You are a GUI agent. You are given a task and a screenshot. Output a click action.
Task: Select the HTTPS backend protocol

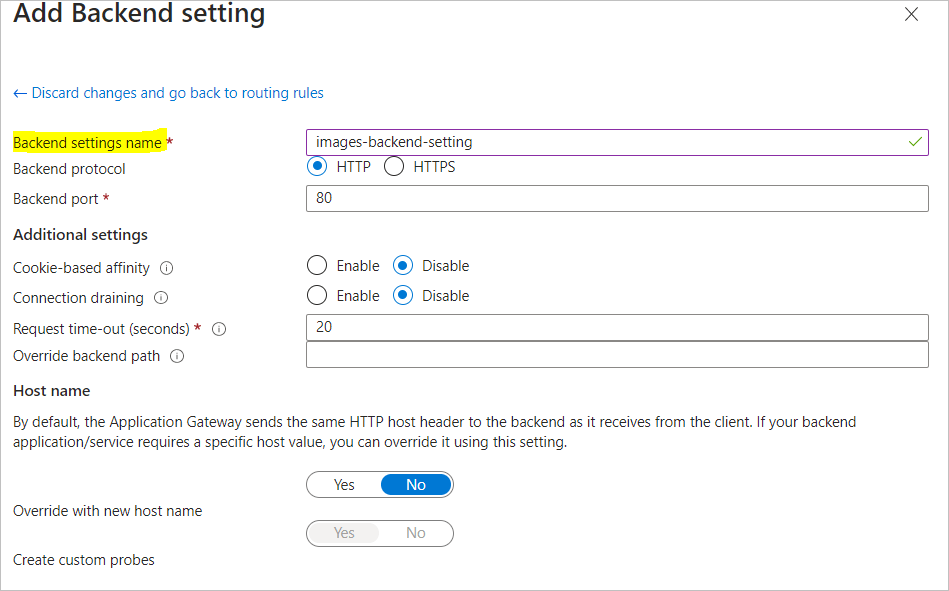(394, 166)
